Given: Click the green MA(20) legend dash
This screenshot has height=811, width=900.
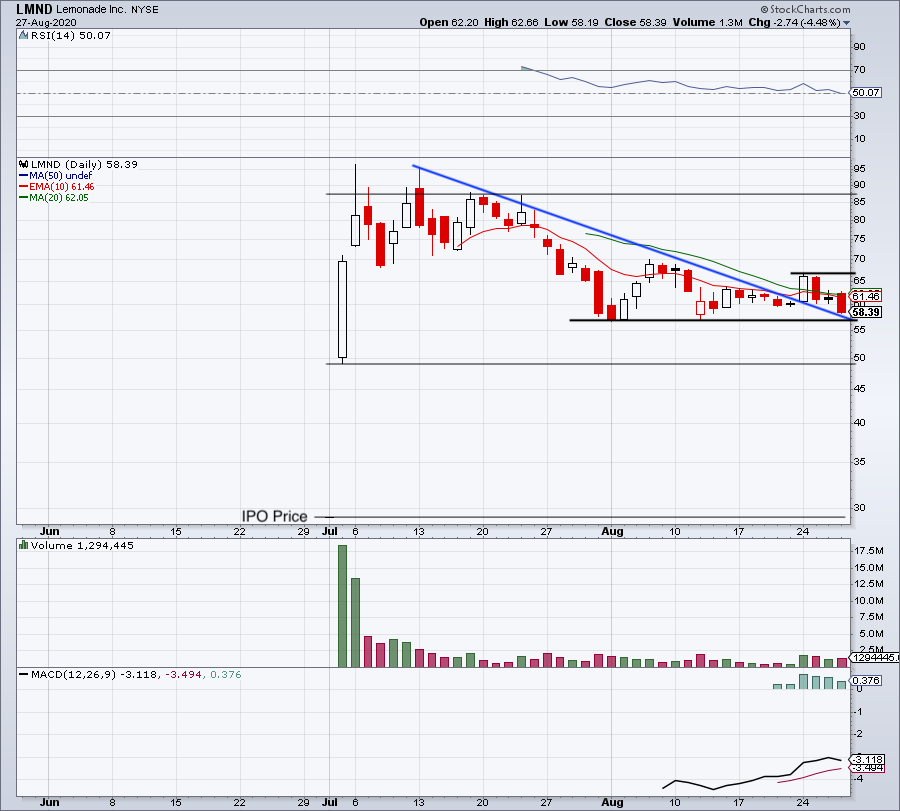Looking at the screenshot, I should (x=24, y=197).
